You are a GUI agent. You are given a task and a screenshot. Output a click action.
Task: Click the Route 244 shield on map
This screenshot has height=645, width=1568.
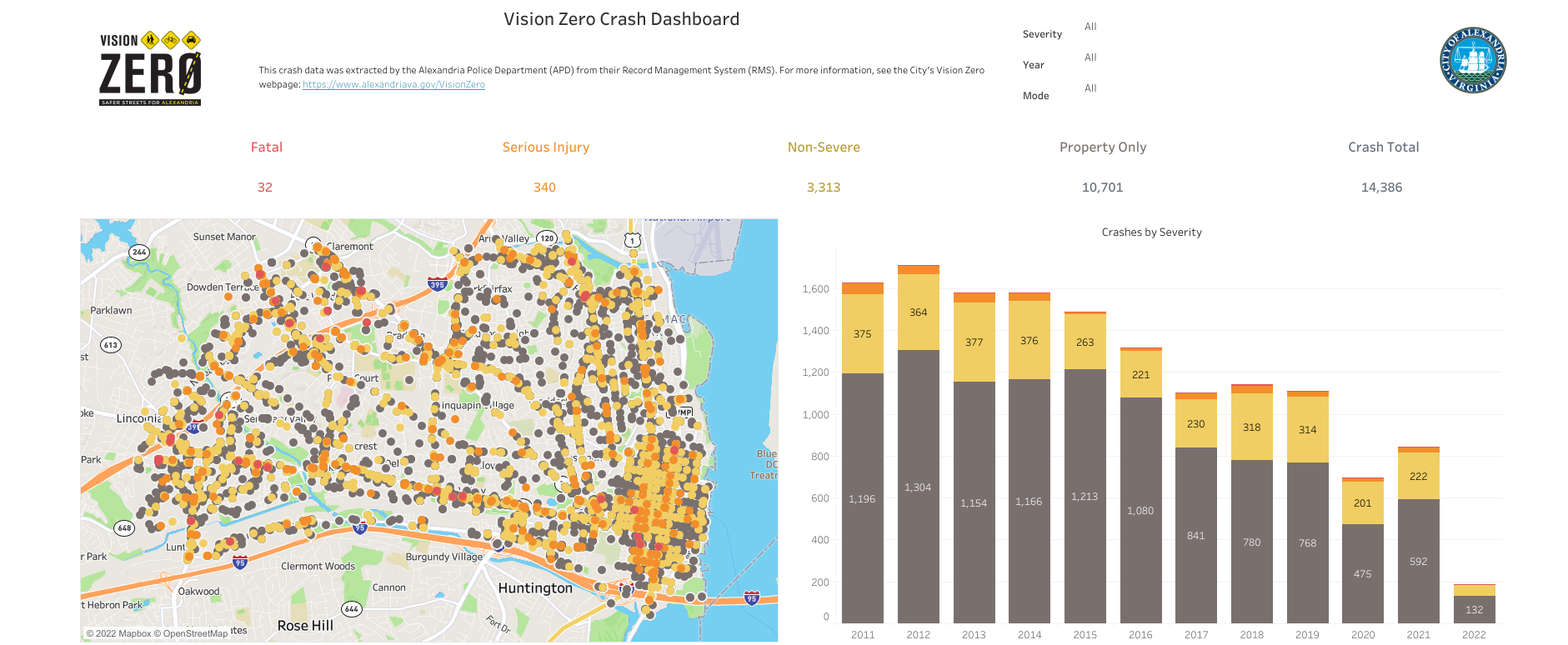[139, 252]
